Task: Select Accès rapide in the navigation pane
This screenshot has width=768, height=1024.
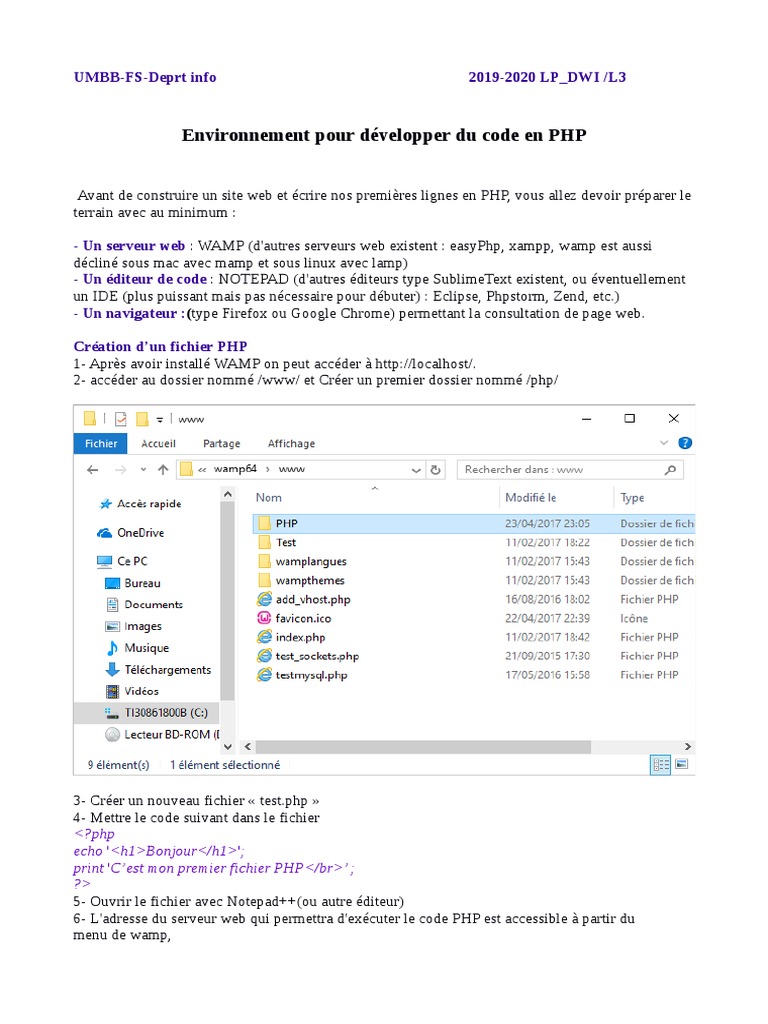Action: coord(149,504)
